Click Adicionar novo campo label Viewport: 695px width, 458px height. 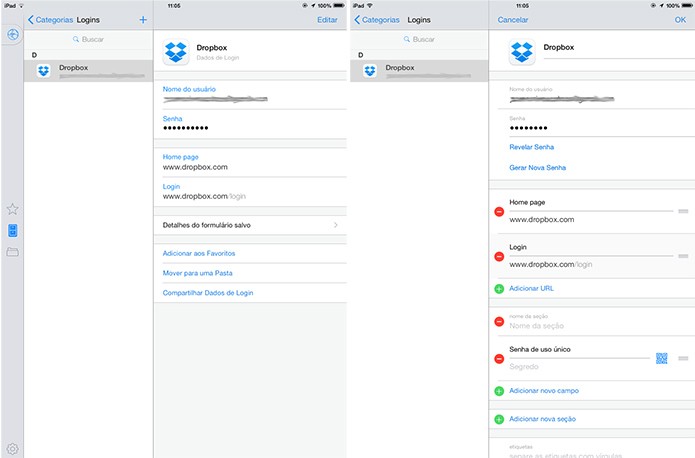click(544, 391)
